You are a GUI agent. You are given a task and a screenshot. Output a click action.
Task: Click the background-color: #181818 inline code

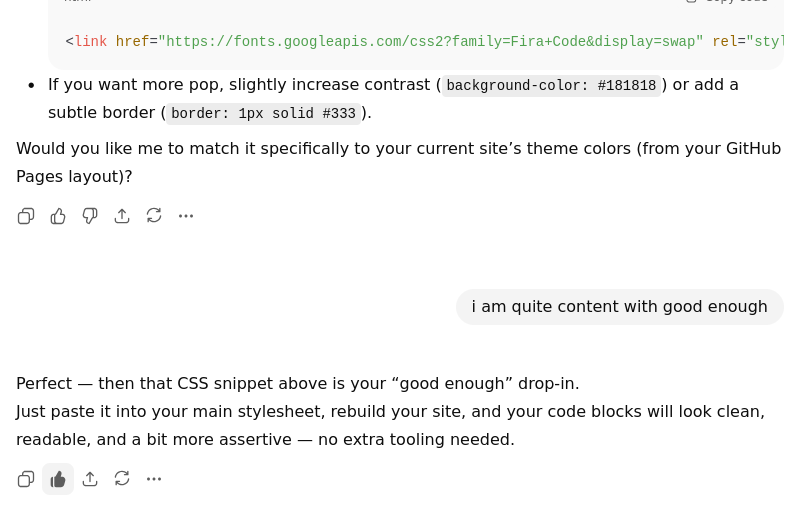coord(551,86)
